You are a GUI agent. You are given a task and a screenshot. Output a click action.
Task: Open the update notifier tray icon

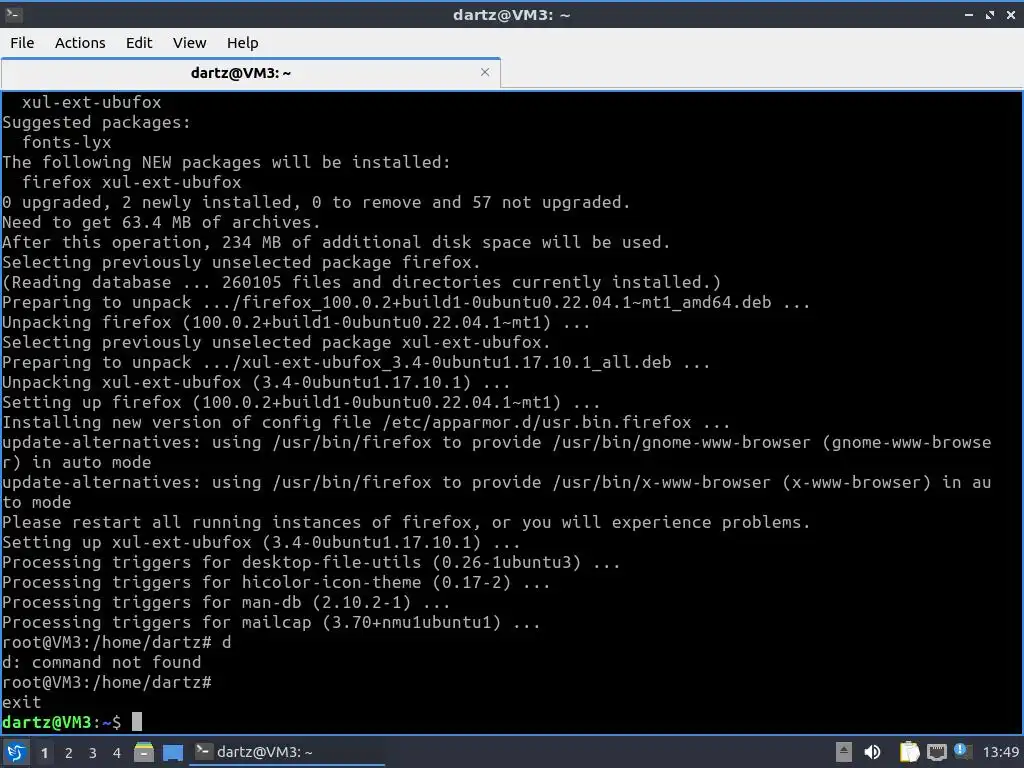[961, 751]
